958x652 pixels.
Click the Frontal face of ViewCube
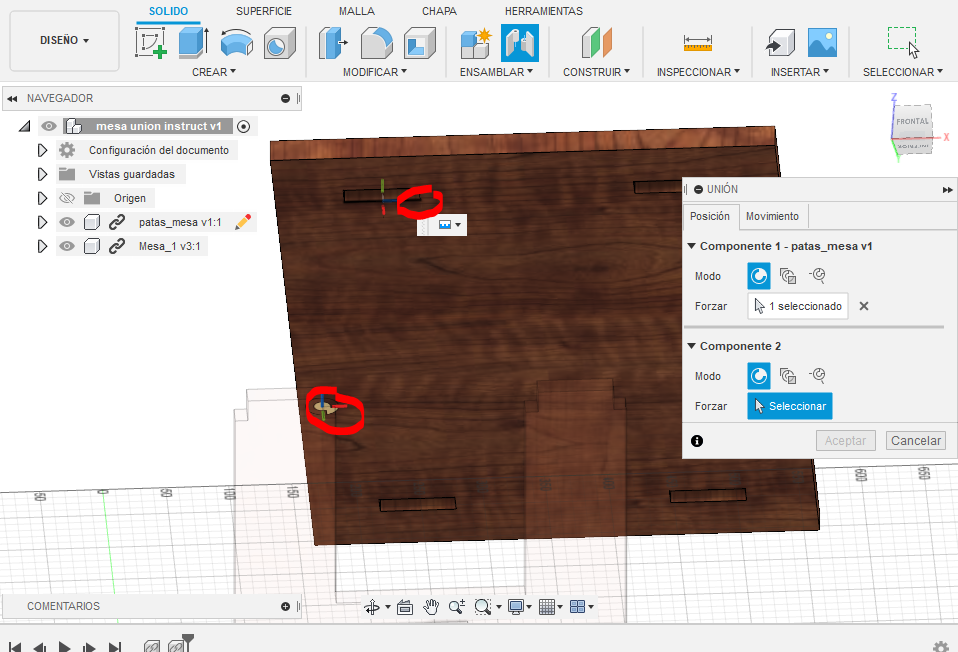(912, 122)
